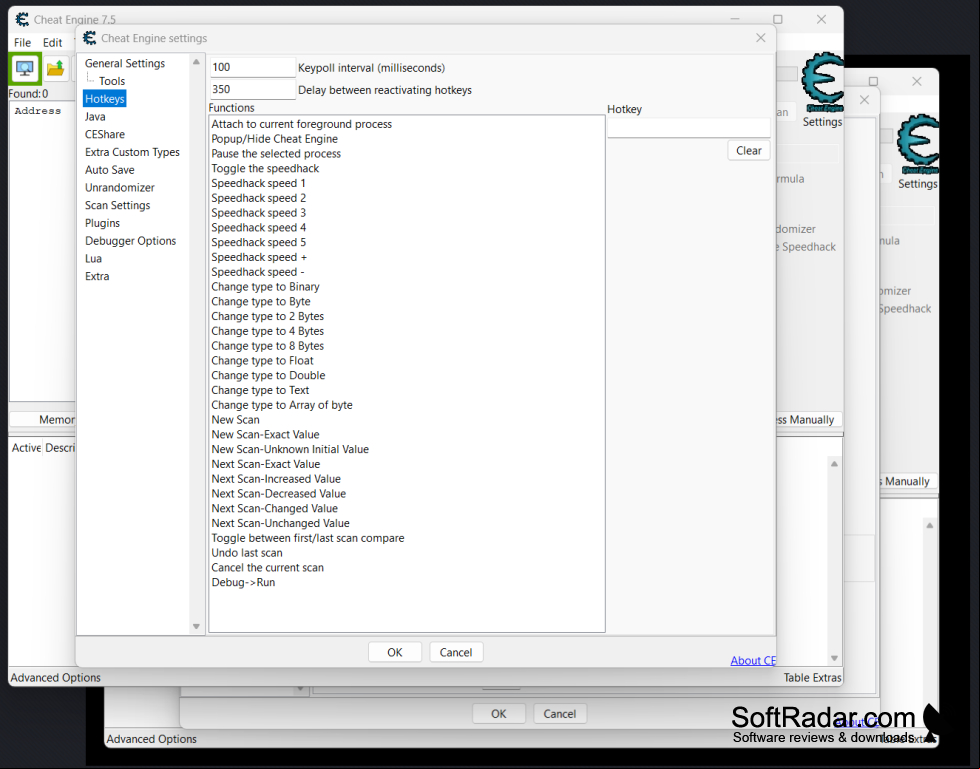Open the Edit menu
This screenshot has height=769, width=980.
[x=52, y=43]
